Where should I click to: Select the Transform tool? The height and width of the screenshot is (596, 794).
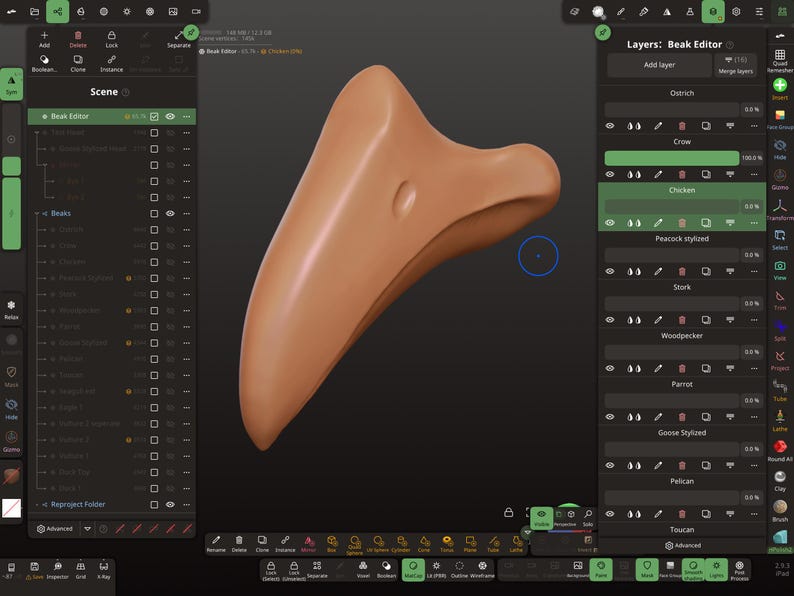coord(780,210)
